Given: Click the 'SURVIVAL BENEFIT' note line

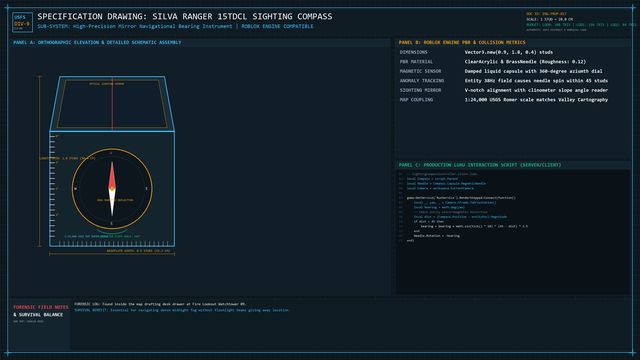Looking at the screenshot, I should click(182, 310).
